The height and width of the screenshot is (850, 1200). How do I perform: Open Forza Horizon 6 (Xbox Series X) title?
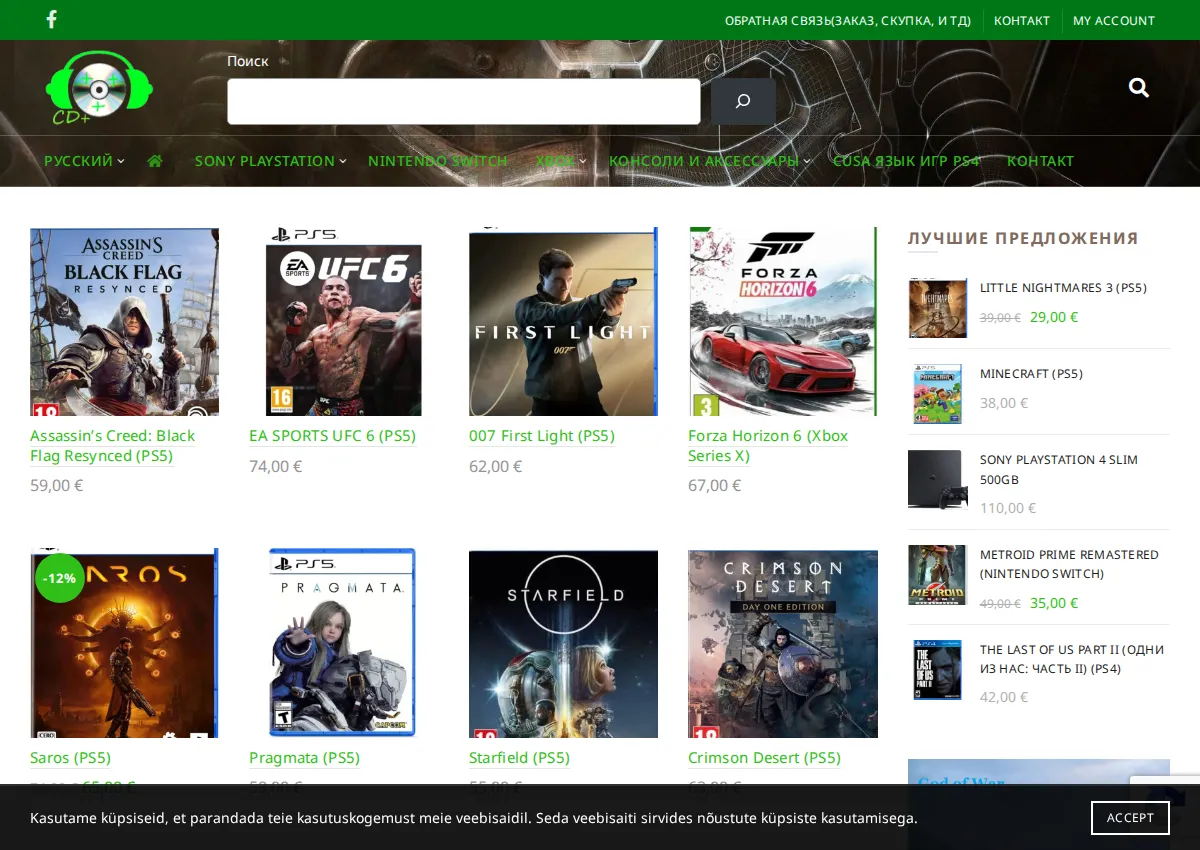[768, 445]
